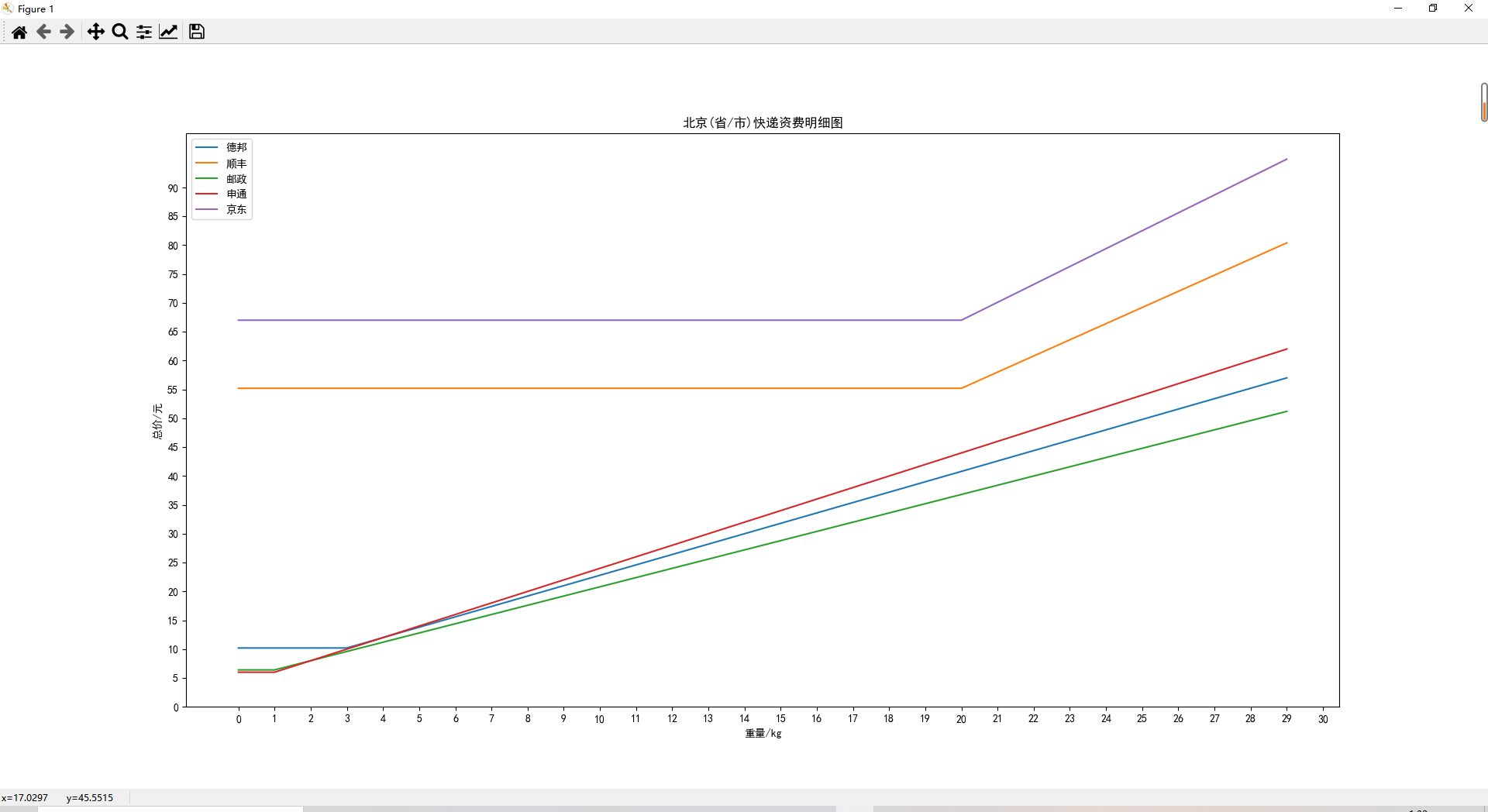This screenshot has width=1488, height=812.
Task: Go back to the previous view
Action: point(43,32)
